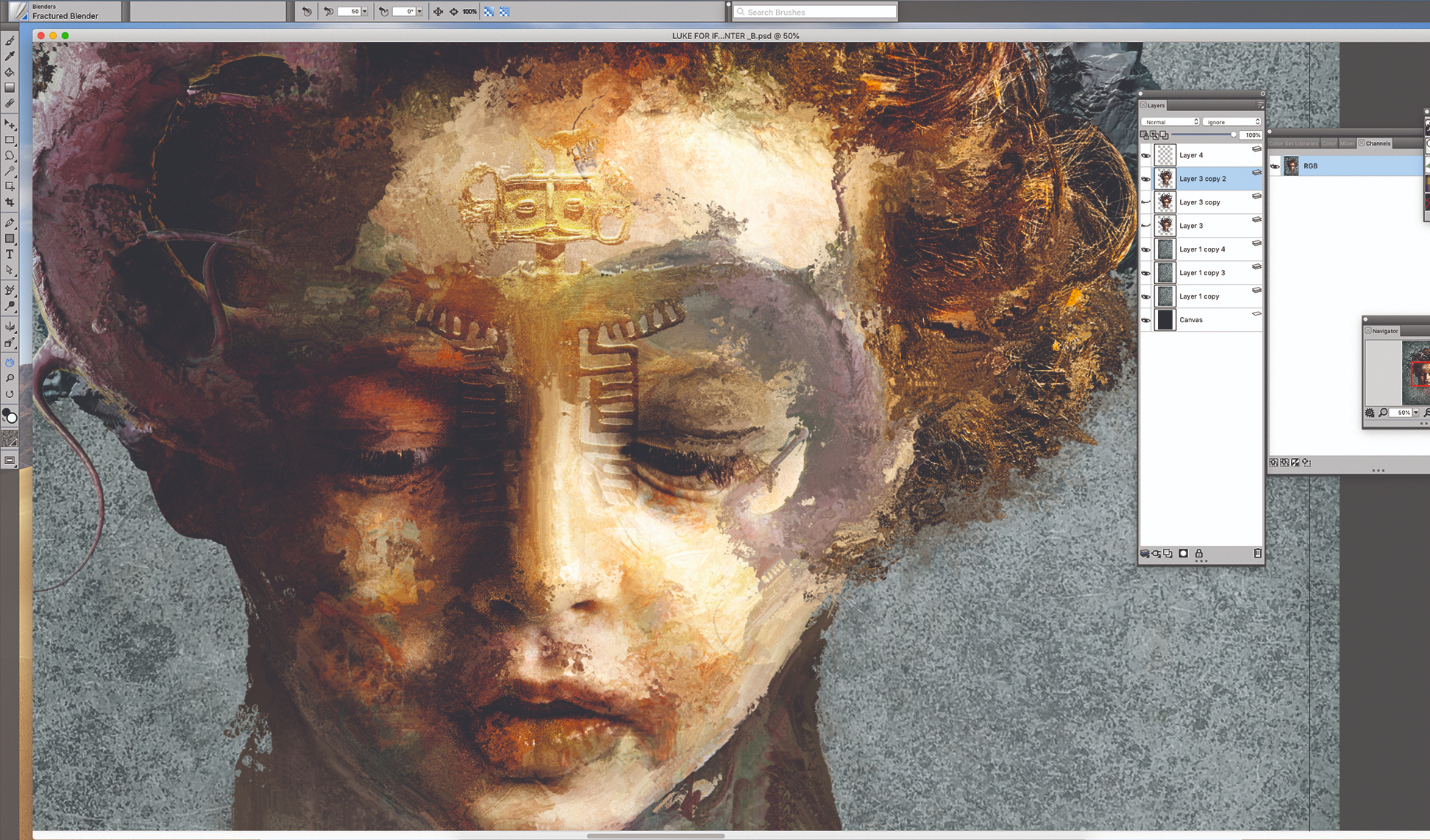Toggle Canvas layer visibility eye
This screenshot has width=1430, height=840.
(1145, 320)
